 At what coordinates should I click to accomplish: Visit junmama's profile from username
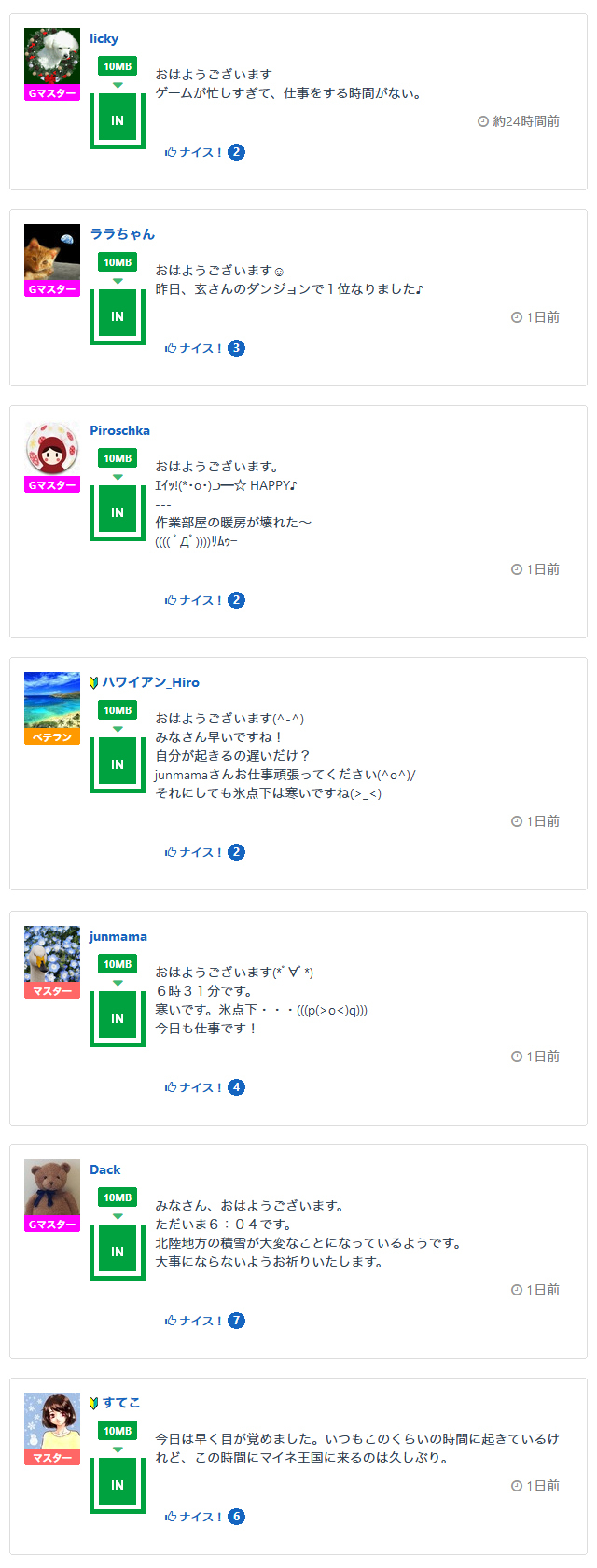coord(118,936)
